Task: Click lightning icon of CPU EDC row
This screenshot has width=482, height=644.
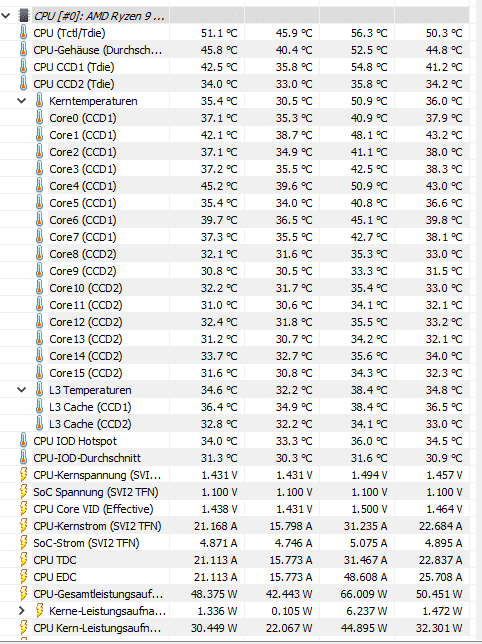Action: (23, 577)
